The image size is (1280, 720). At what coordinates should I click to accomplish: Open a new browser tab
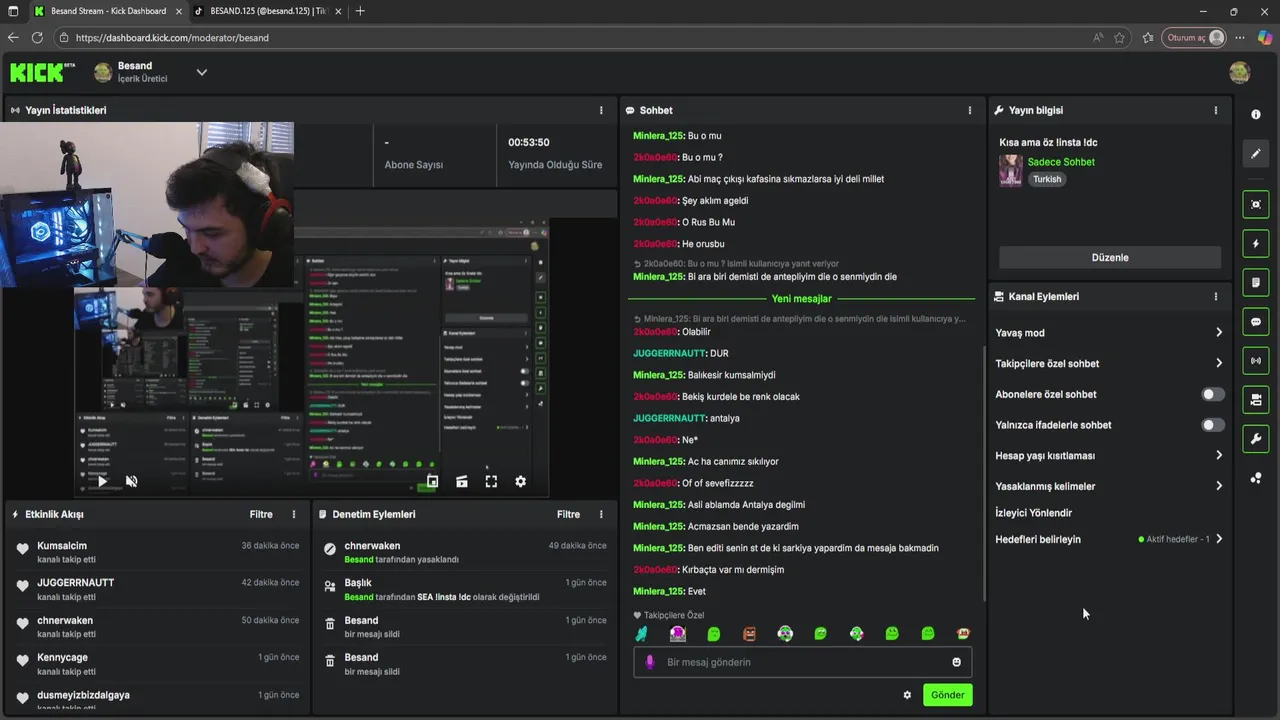[x=360, y=11]
